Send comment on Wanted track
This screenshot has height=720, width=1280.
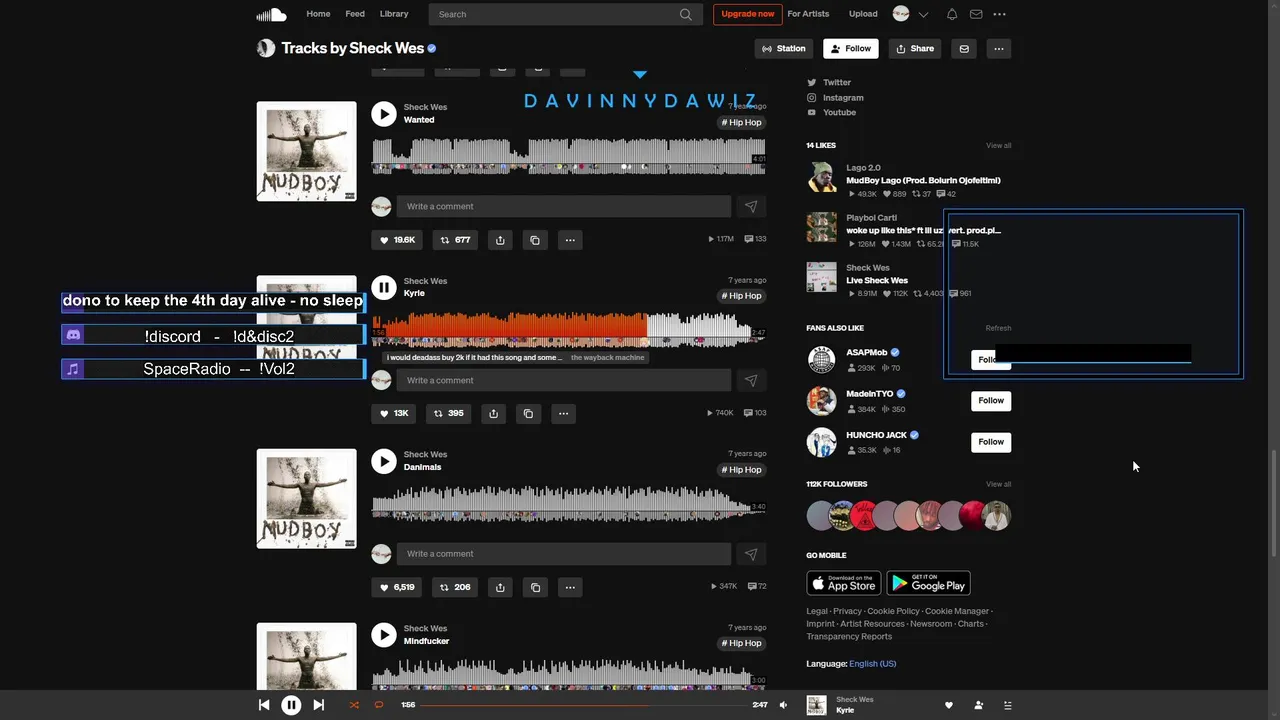pyautogui.click(x=751, y=206)
